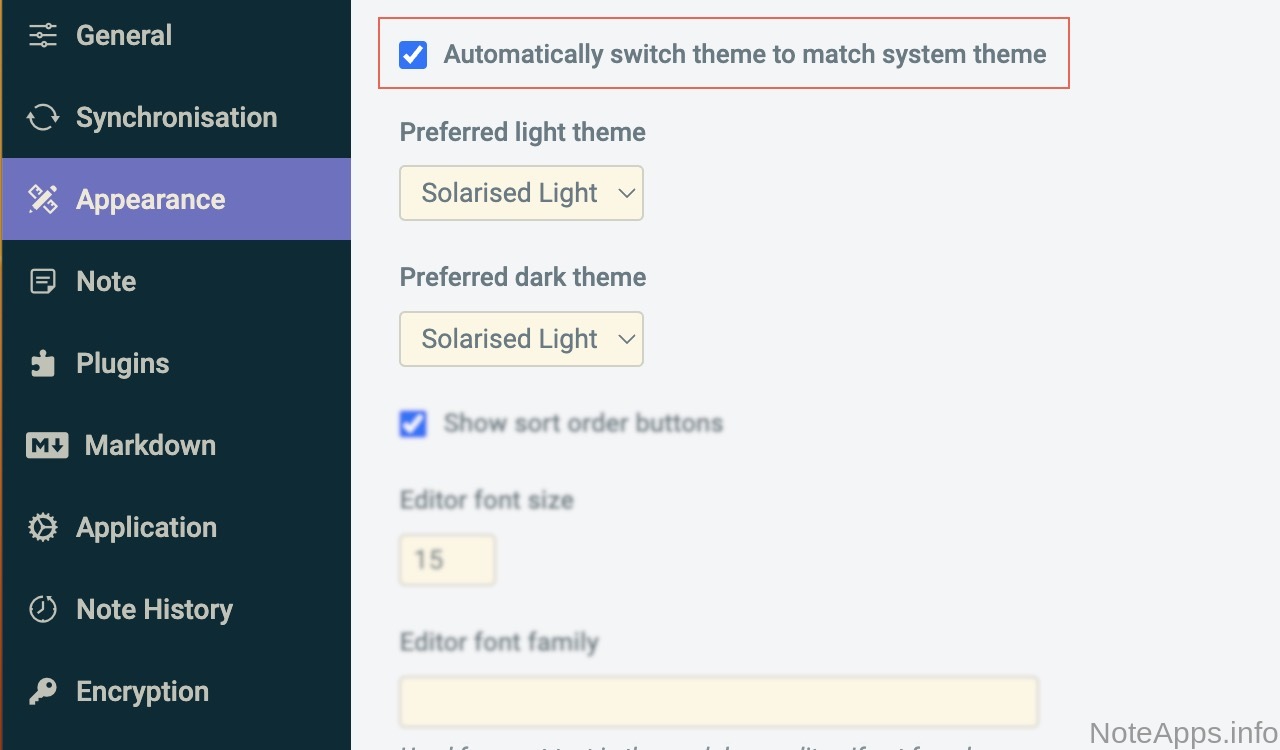Click the Editor font size field
The width and height of the screenshot is (1280, 750).
point(447,560)
